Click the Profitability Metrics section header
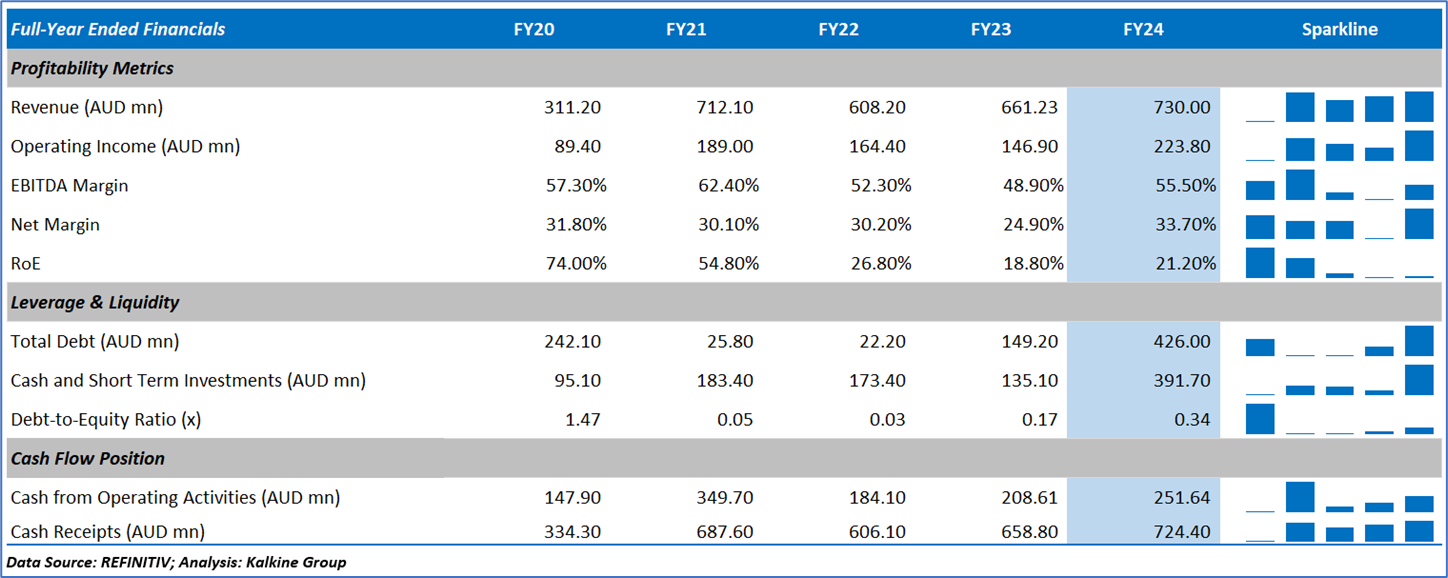Screen dimensions: 1448x578 (x=92, y=68)
